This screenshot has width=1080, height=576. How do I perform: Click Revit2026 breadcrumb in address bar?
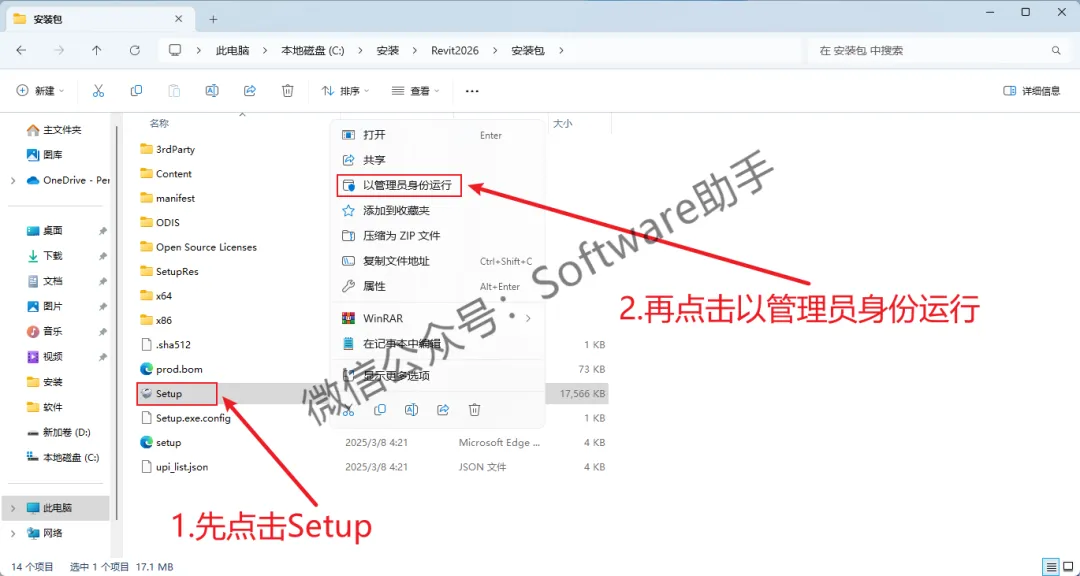pos(455,50)
